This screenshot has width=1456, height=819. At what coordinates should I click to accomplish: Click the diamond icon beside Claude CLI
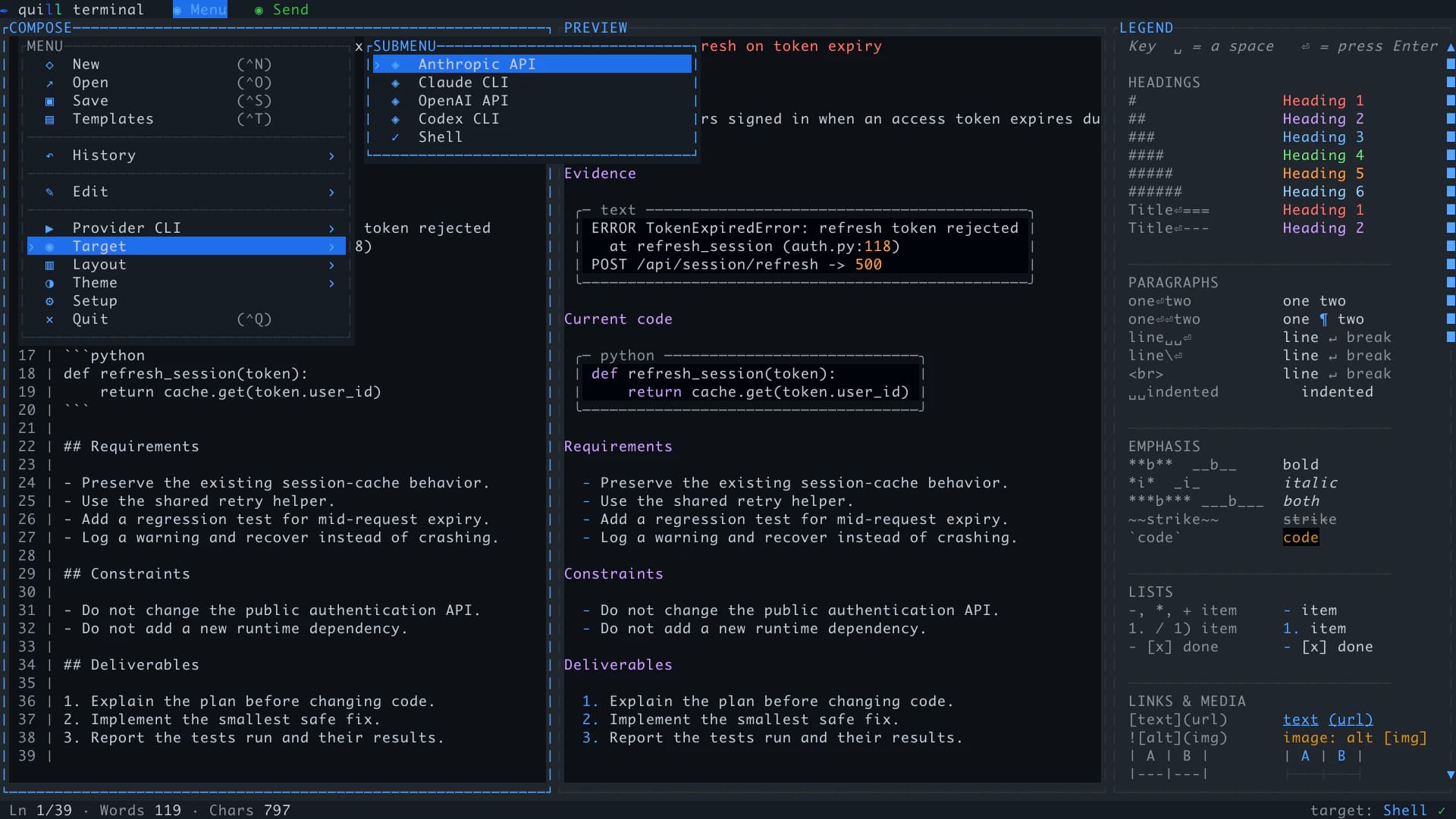(395, 83)
